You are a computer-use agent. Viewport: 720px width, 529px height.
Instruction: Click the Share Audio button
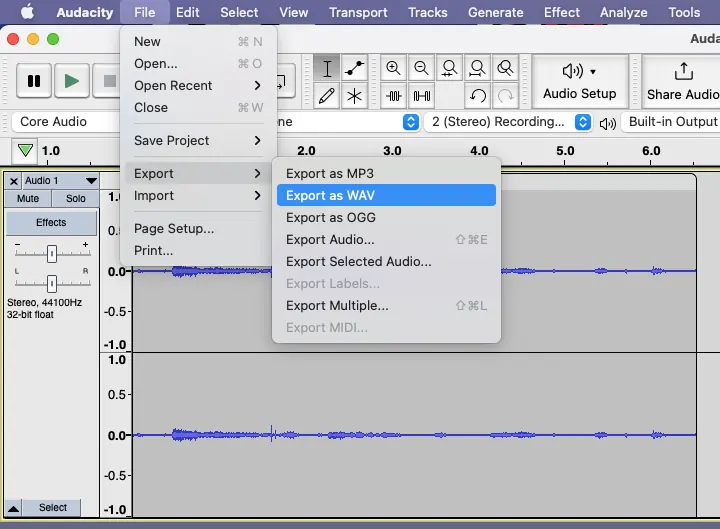point(682,82)
